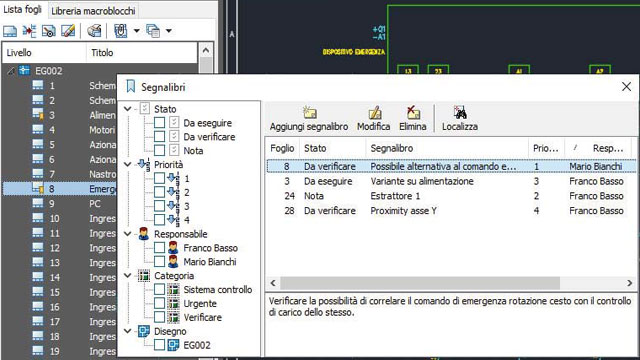Click the Localizza binoculars icon
640x360 pixels.
(460, 112)
